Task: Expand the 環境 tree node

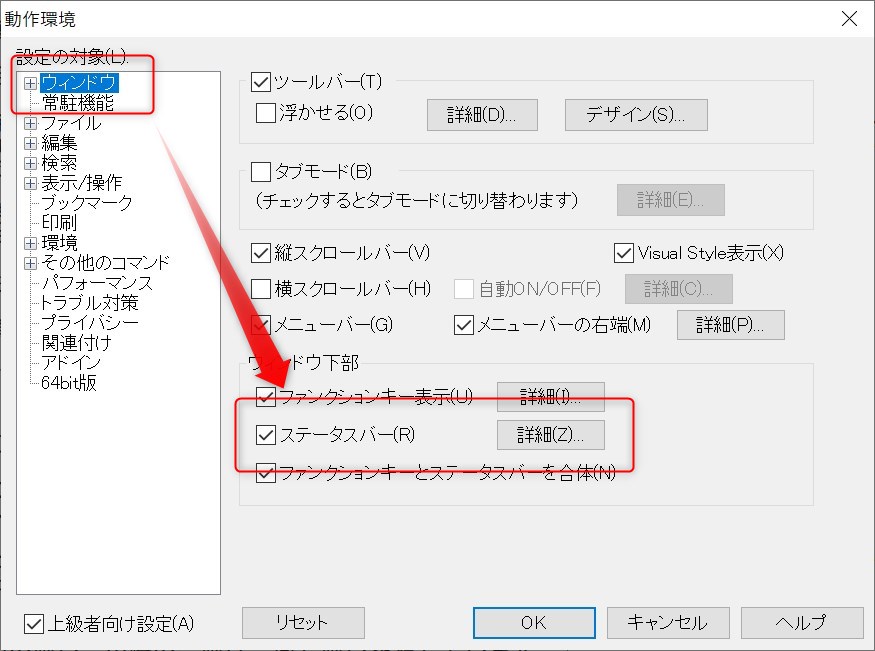Action: pyautogui.click(x=30, y=243)
